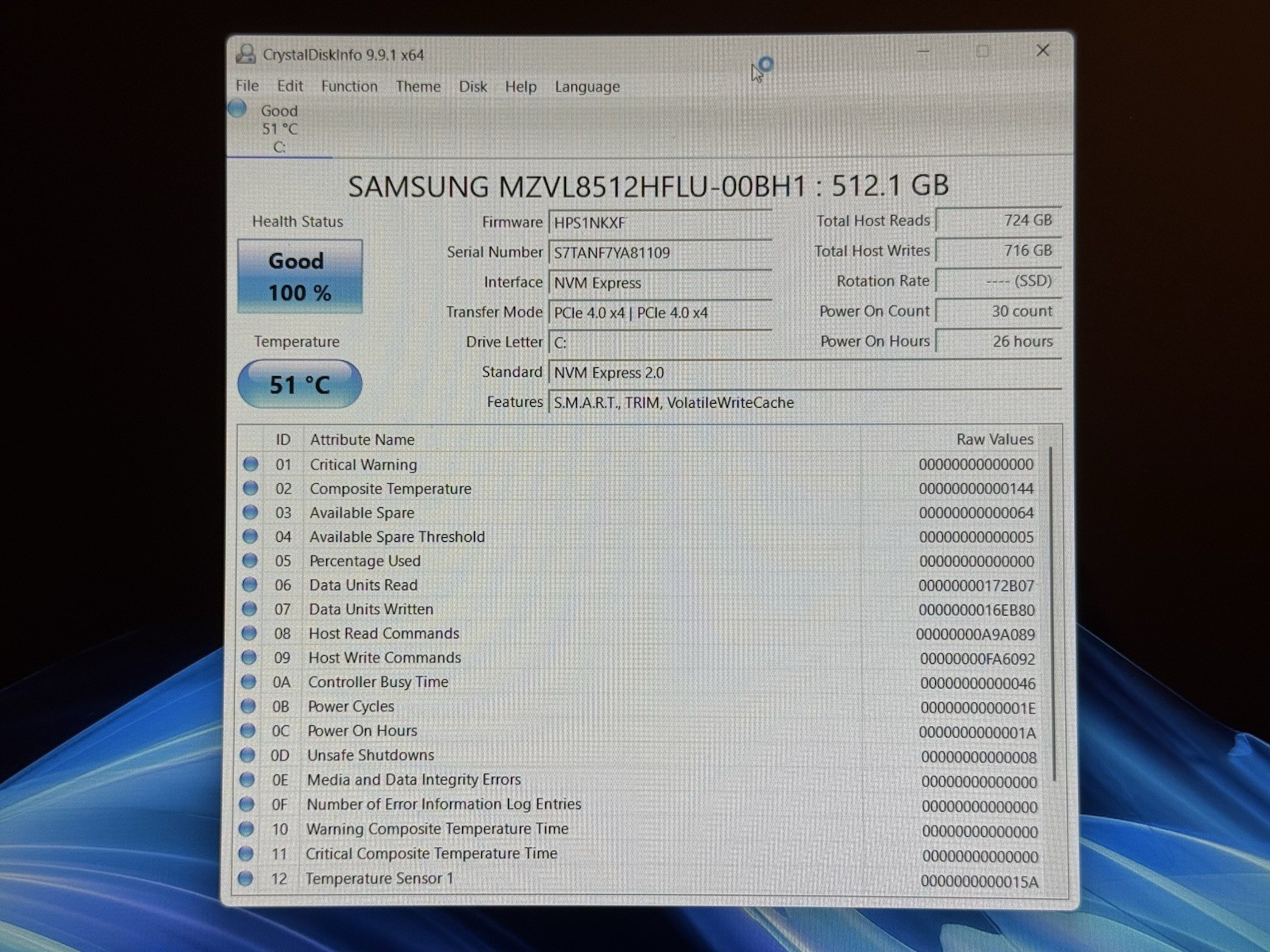Click the Good 100 % health status button
The height and width of the screenshot is (952, 1270).
299,276
